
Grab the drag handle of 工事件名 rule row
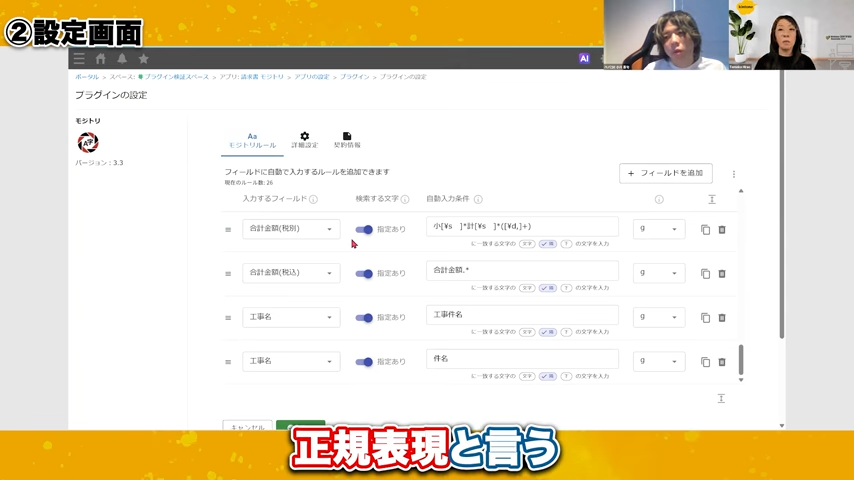point(228,318)
